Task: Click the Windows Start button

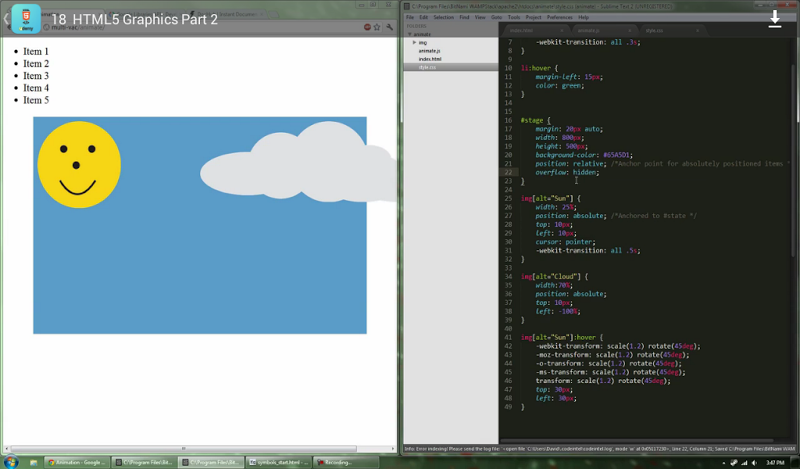Action: (x=11, y=462)
